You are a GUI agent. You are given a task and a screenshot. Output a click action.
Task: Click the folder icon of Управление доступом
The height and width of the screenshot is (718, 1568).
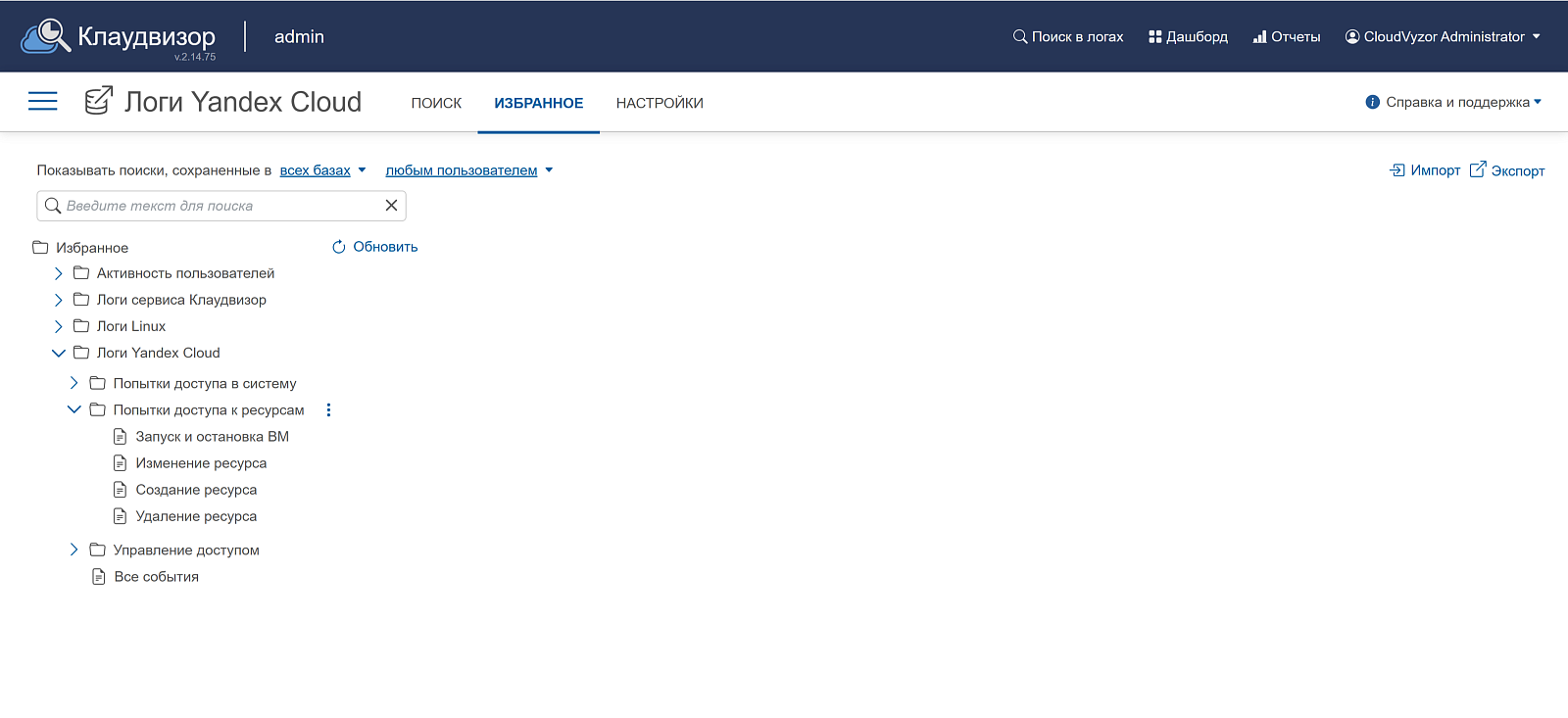(x=98, y=550)
